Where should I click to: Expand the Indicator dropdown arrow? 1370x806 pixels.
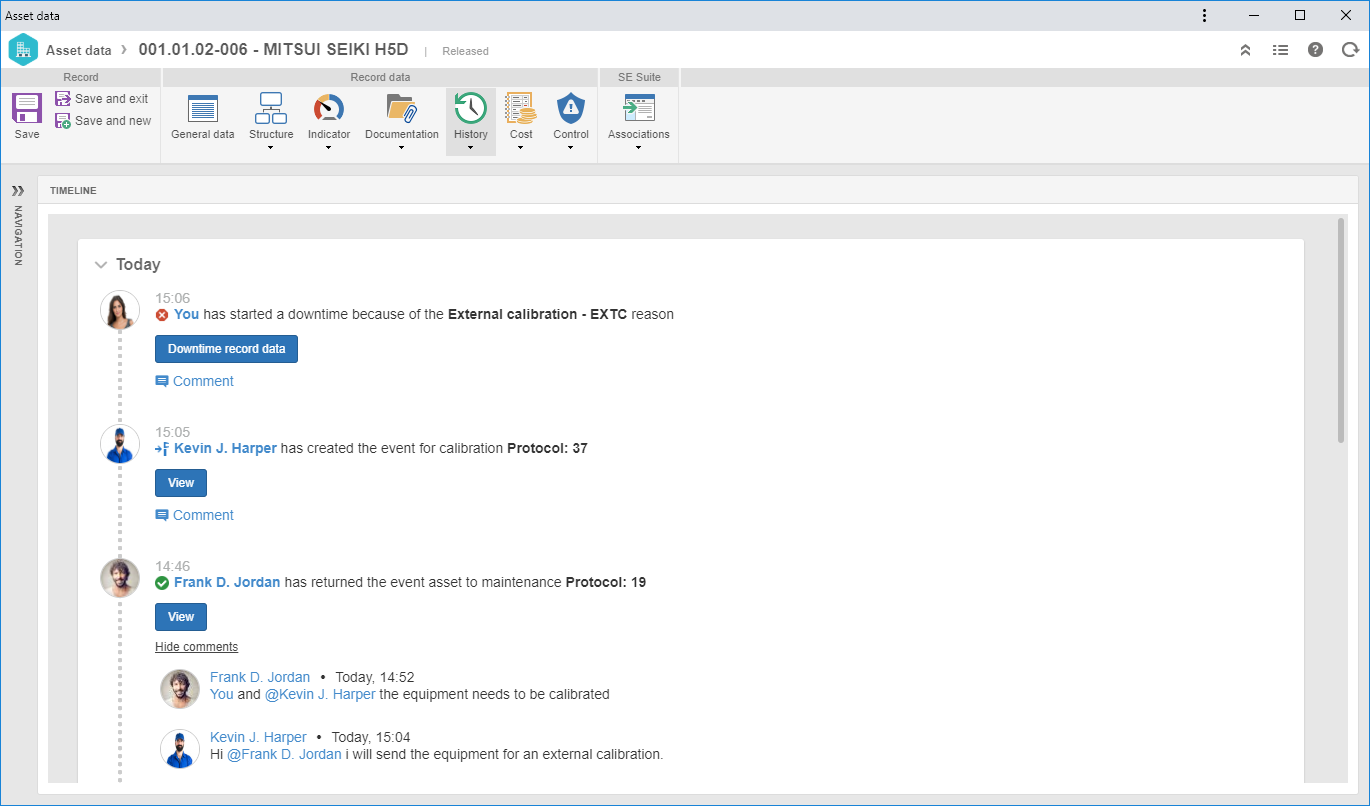point(329,148)
